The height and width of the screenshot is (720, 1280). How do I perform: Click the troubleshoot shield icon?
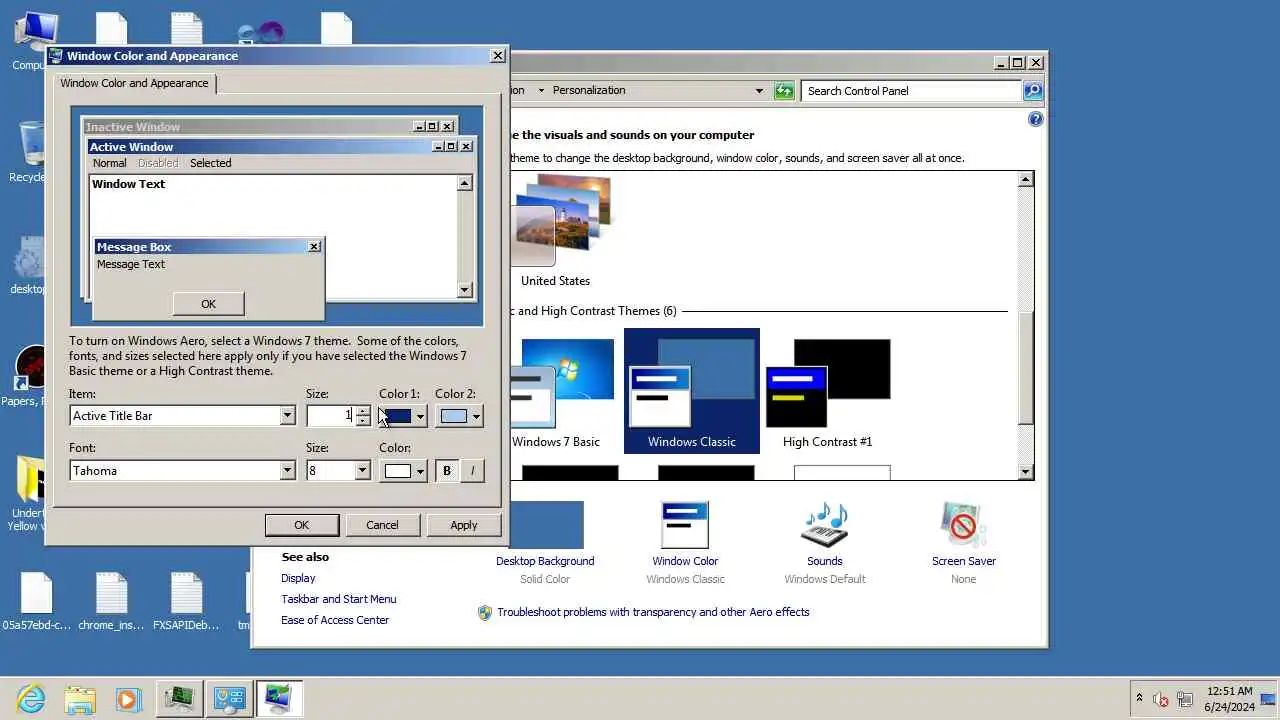[x=485, y=612]
